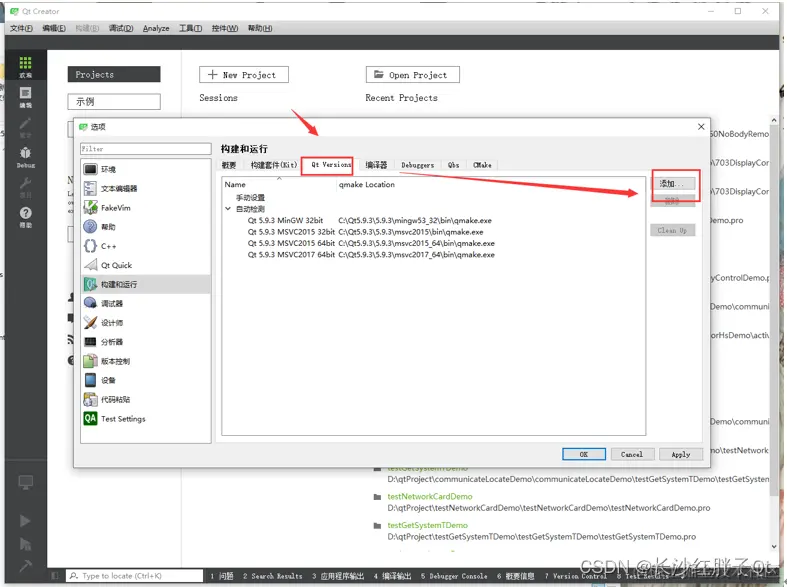The image size is (787, 587).
Task: Open the Analyze menu
Action: [156, 29]
